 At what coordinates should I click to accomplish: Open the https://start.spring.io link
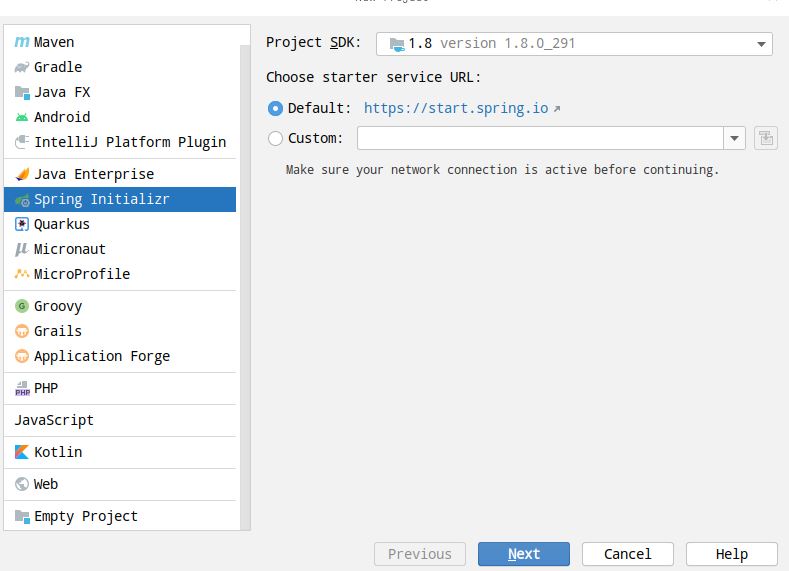pyautogui.click(x=456, y=108)
